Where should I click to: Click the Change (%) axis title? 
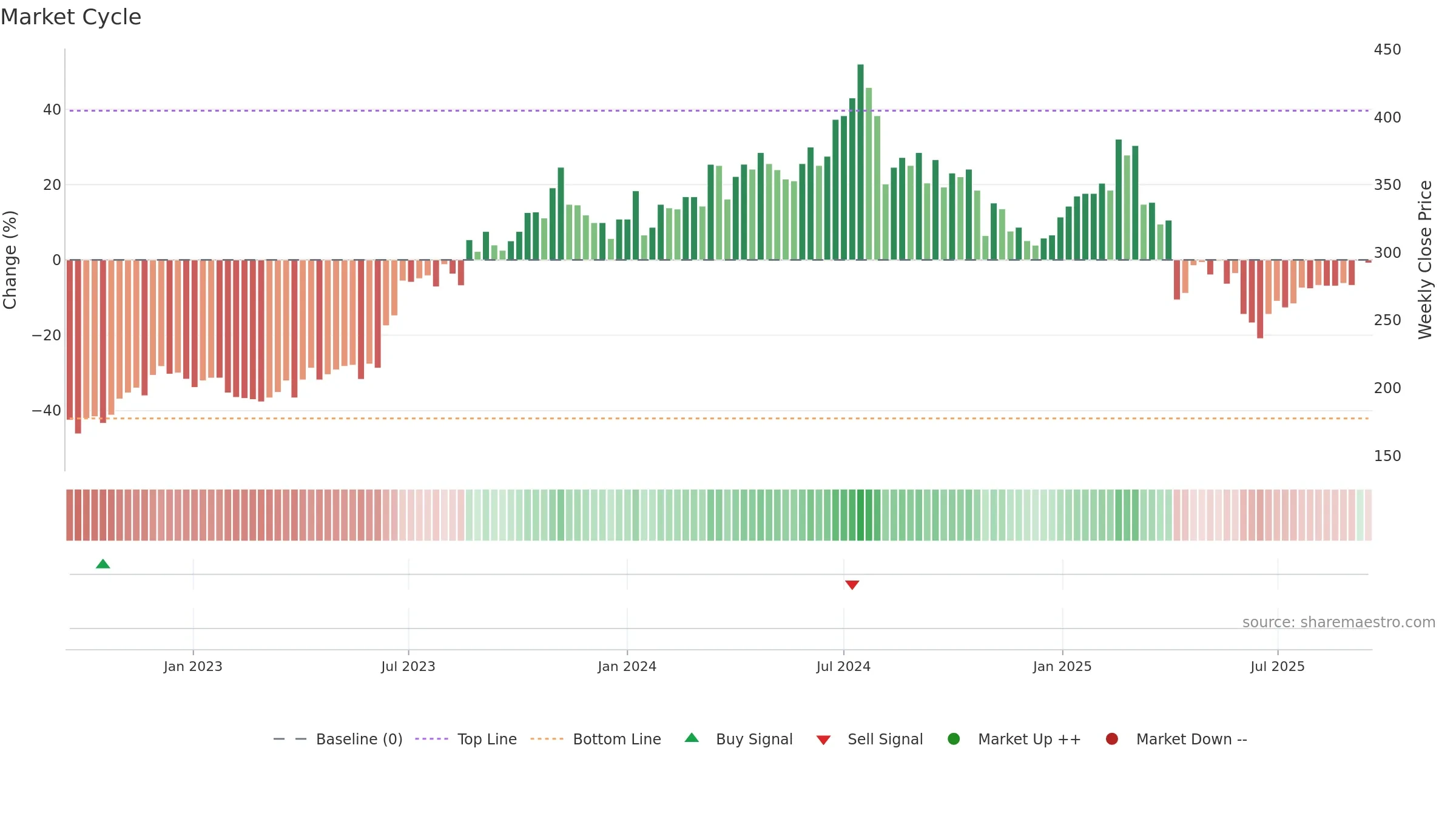click(x=10, y=260)
